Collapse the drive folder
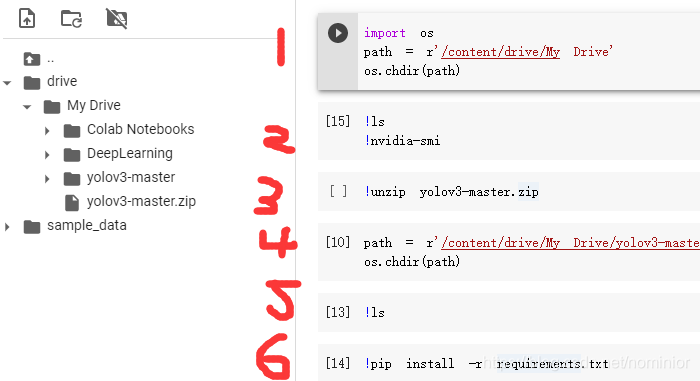The height and width of the screenshot is (381, 700). (7, 83)
